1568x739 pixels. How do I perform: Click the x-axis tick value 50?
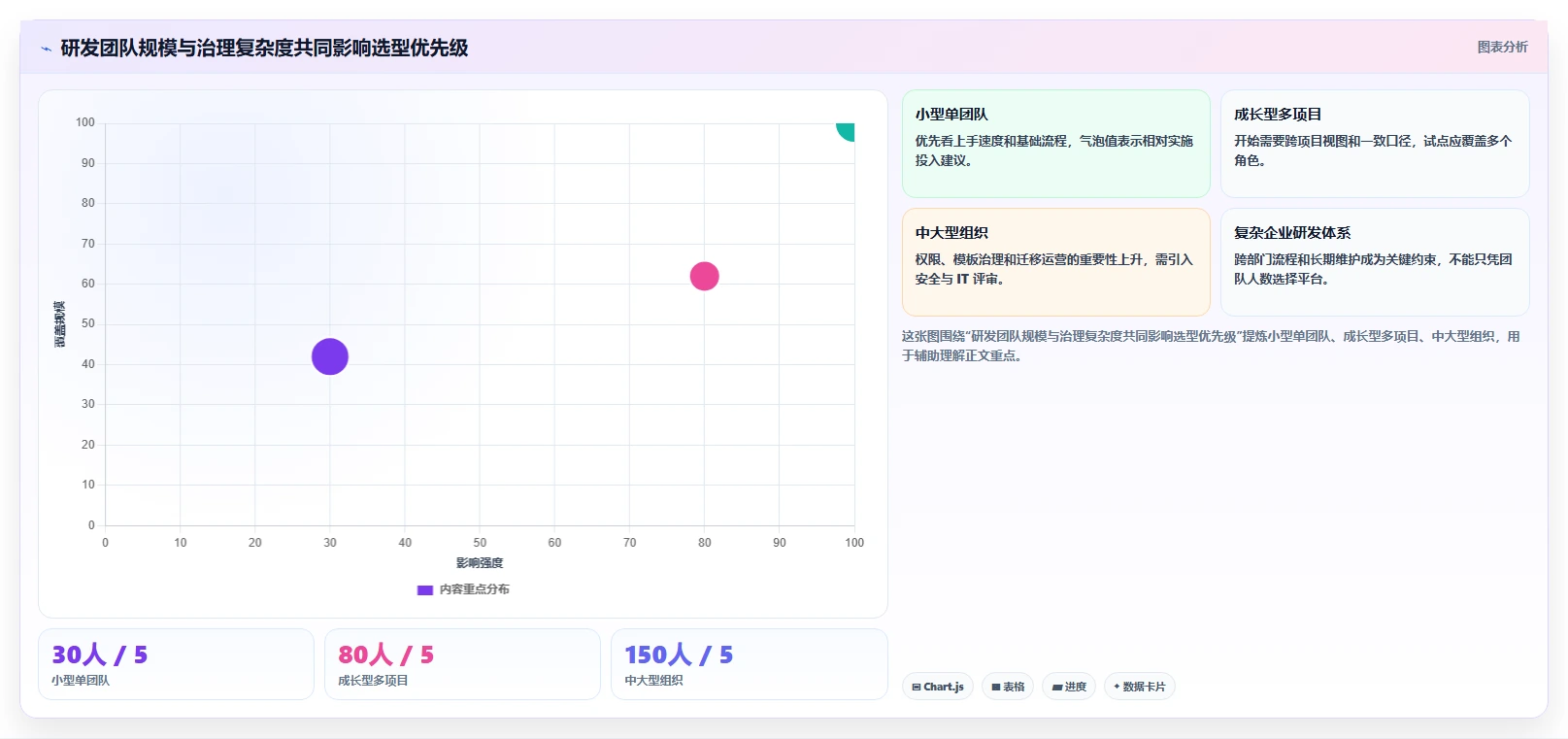tap(480, 543)
